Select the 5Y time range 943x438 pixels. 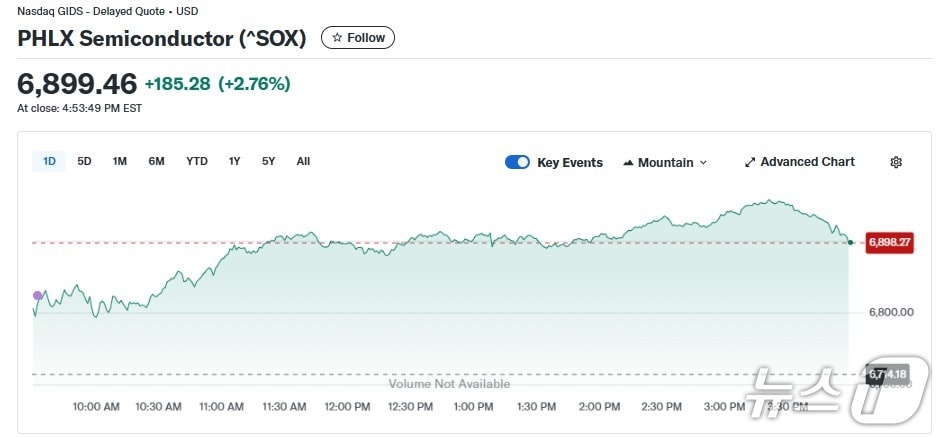[x=268, y=161]
